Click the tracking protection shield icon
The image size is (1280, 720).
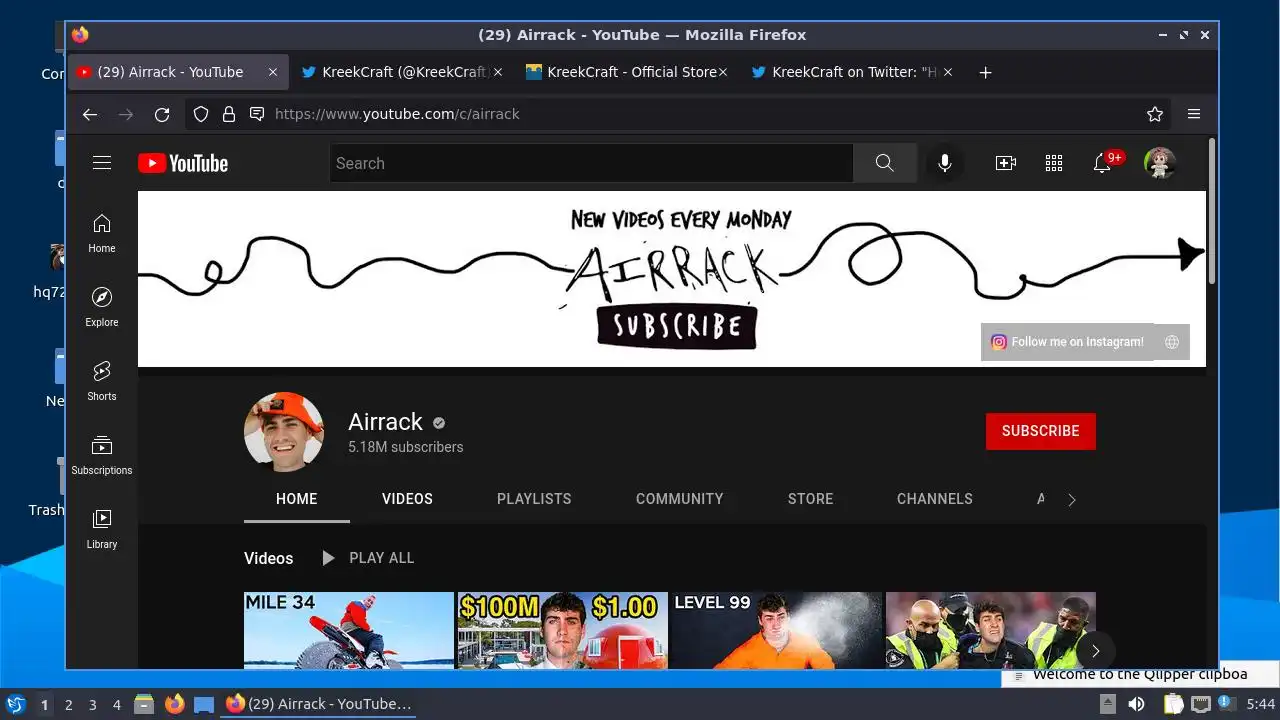click(x=201, y=114)
